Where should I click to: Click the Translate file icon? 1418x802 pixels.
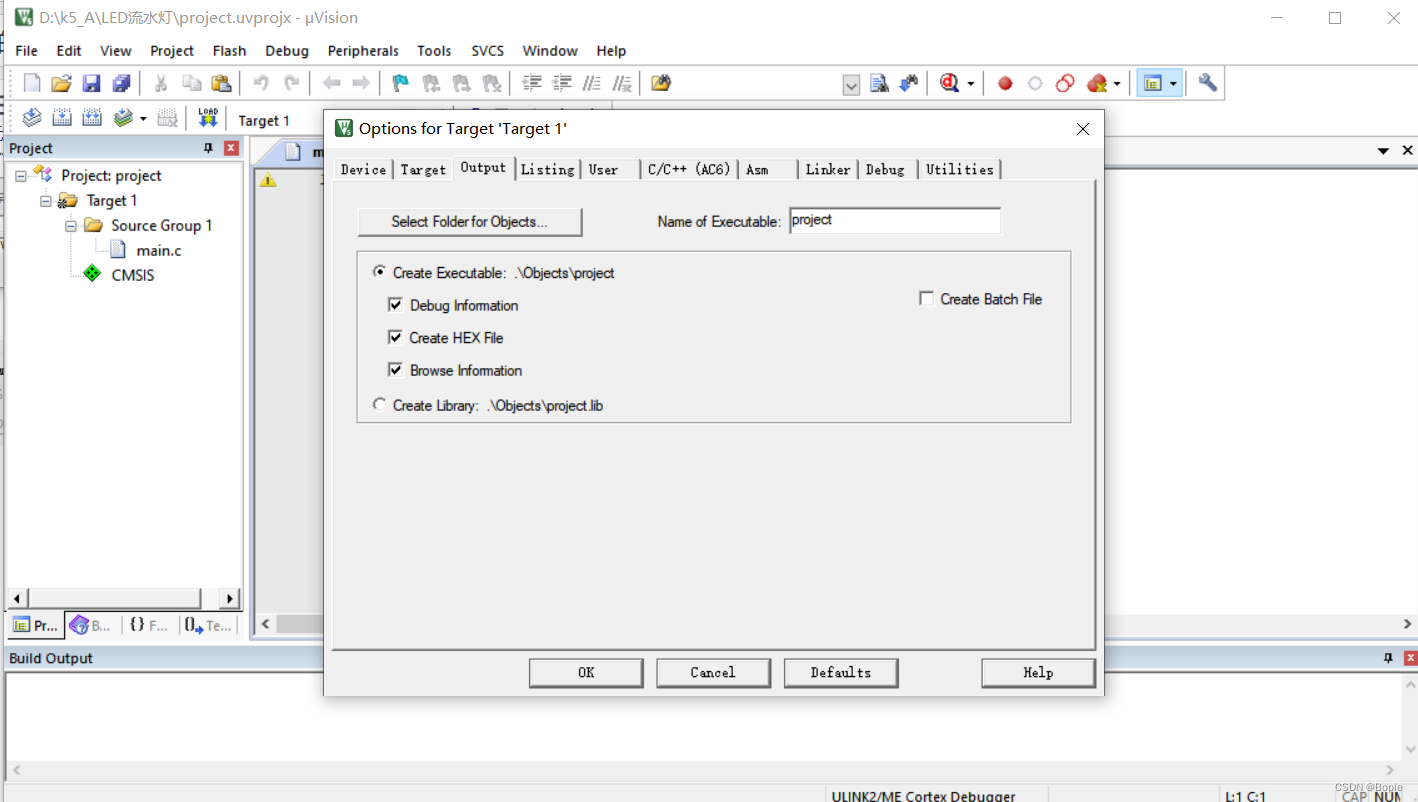coord(32,118)
